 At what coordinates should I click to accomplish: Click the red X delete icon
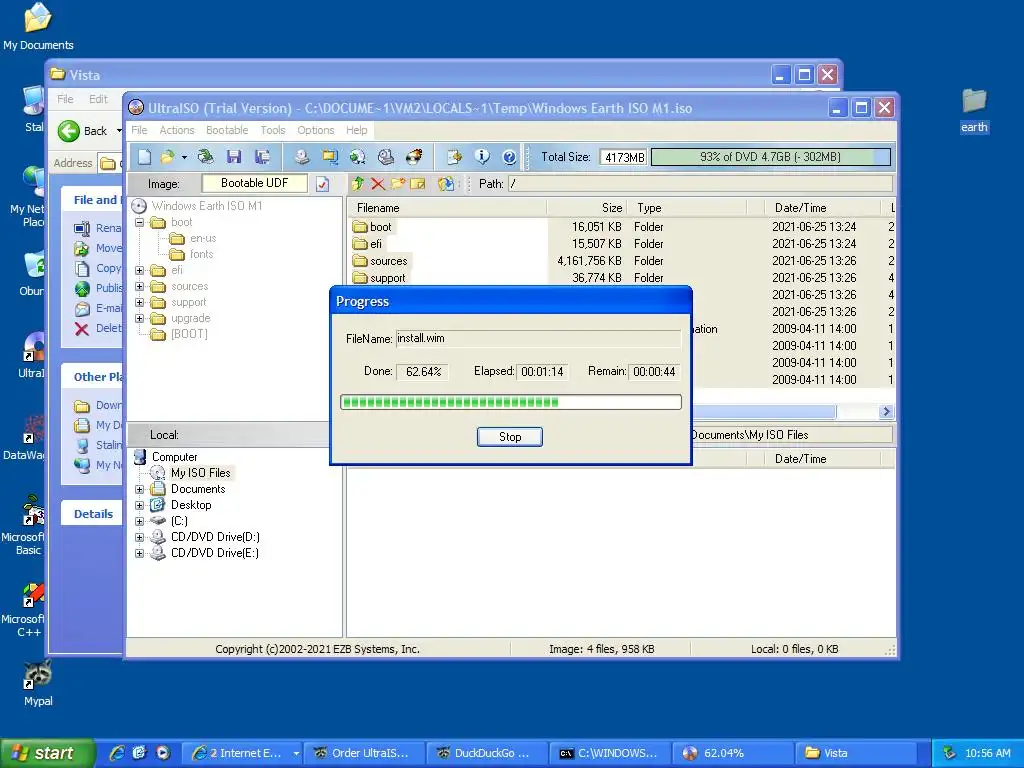click(x=377, y=184)
